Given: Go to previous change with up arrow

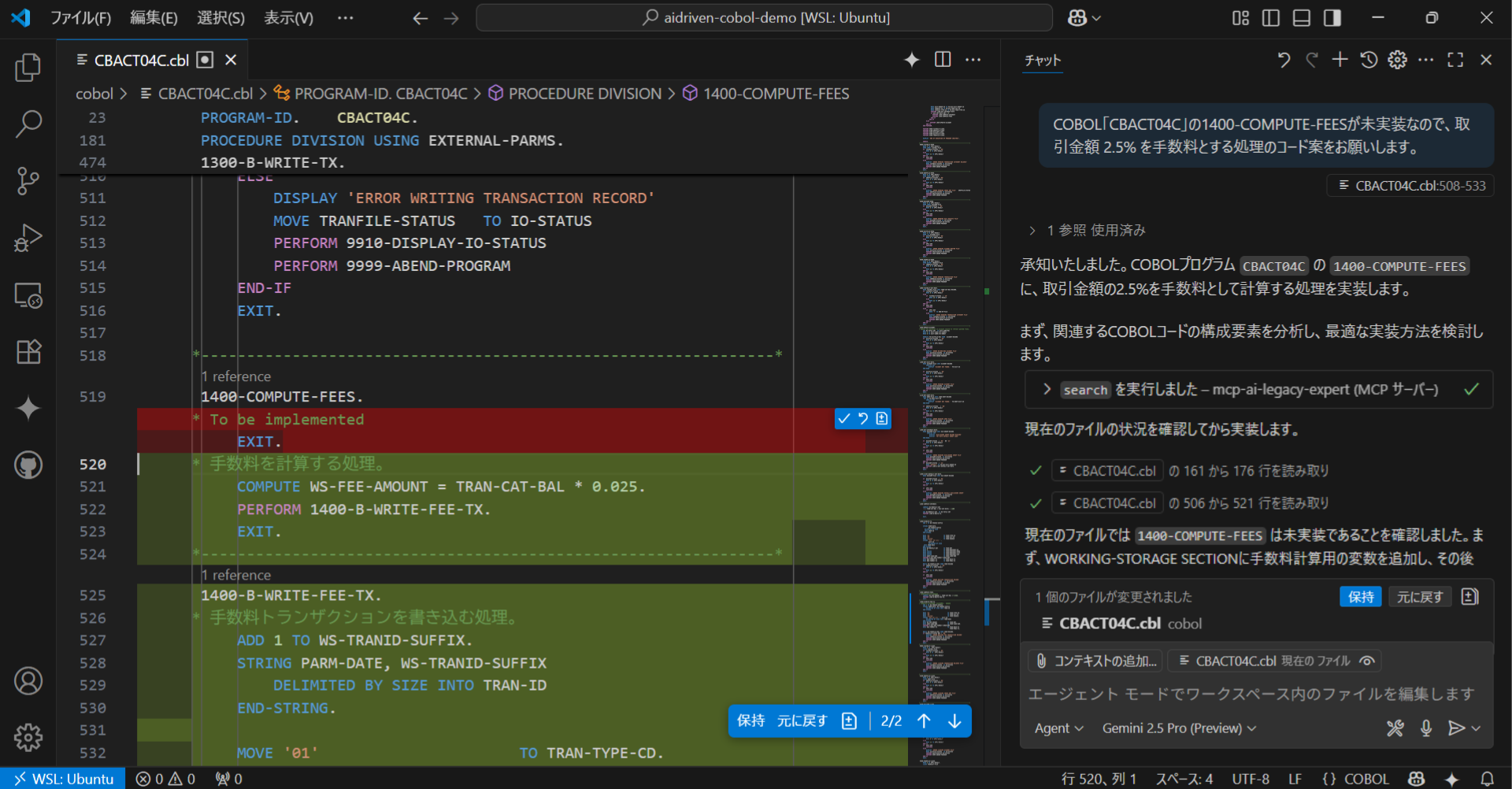Looking at the screenshot, I should tap(924, 721).
